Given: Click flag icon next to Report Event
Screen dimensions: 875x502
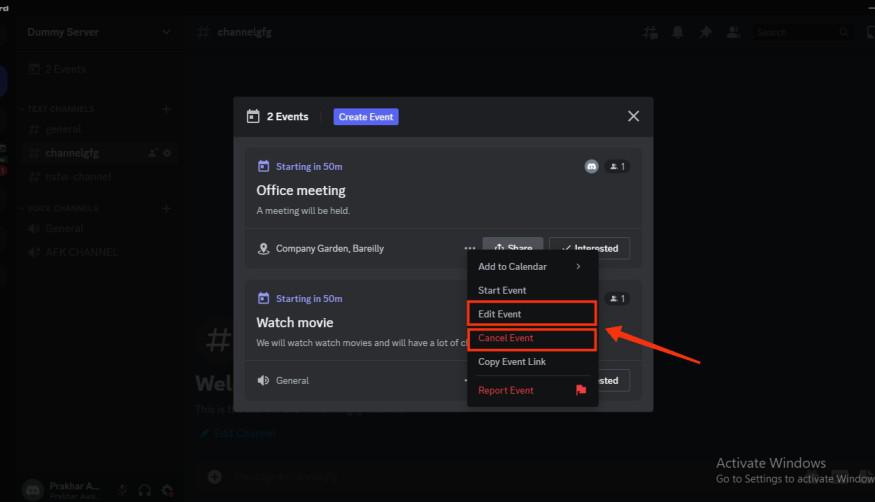Looking at the screenshot, I should [x=581, y=390].
